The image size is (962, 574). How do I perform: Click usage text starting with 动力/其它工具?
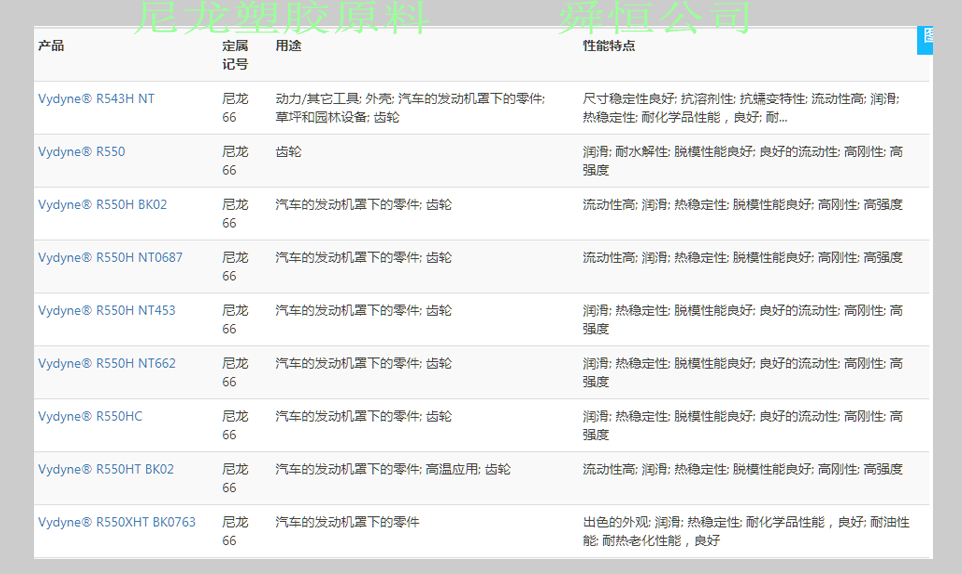click(410, 108)
